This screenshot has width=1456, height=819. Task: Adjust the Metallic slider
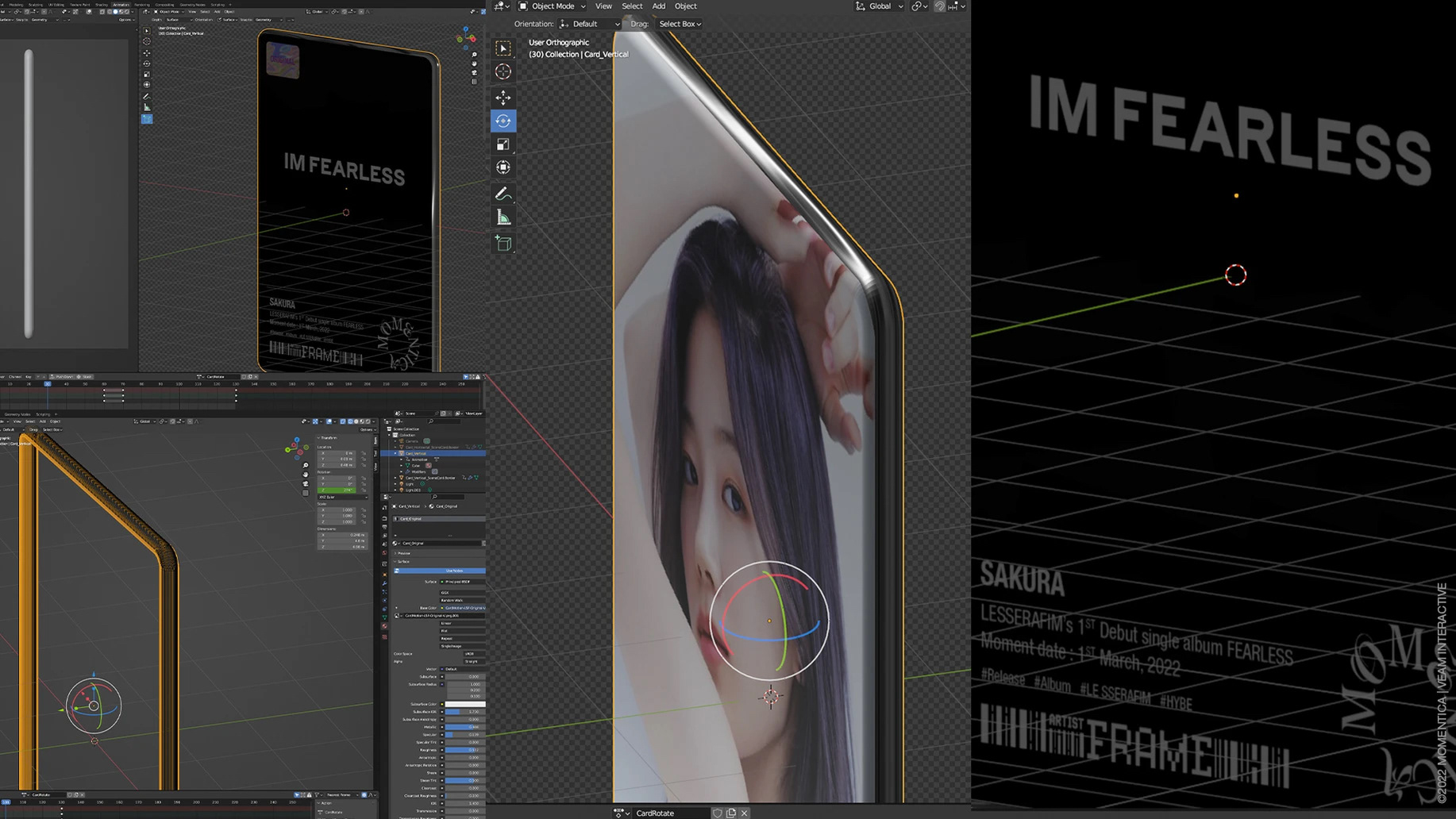point(465,727)
